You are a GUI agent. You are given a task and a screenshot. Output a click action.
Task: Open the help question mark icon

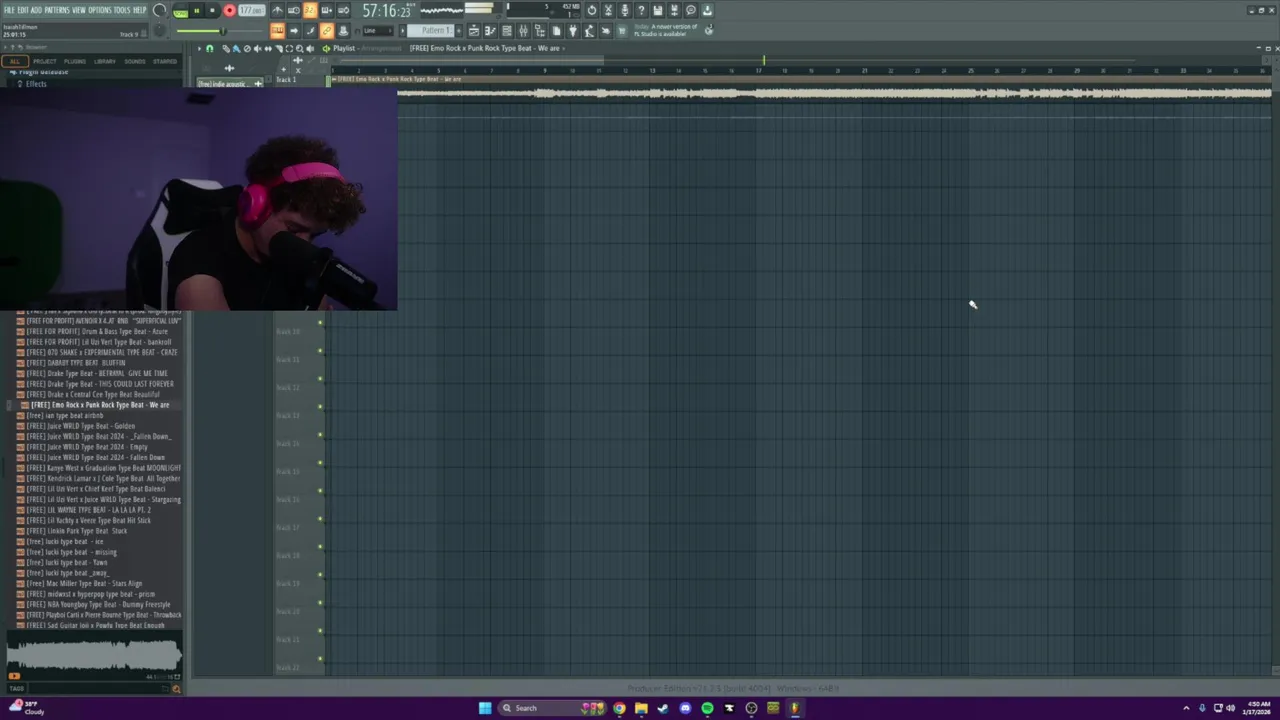point(641,10)
